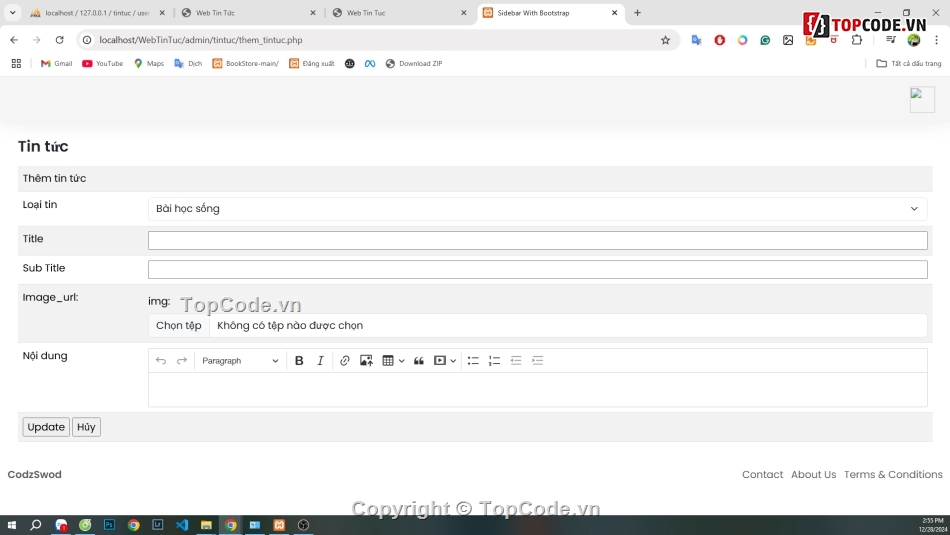Open Visual Studio Code from taskbar
Viewport: 950px width, 535px height.
(182, 525)
